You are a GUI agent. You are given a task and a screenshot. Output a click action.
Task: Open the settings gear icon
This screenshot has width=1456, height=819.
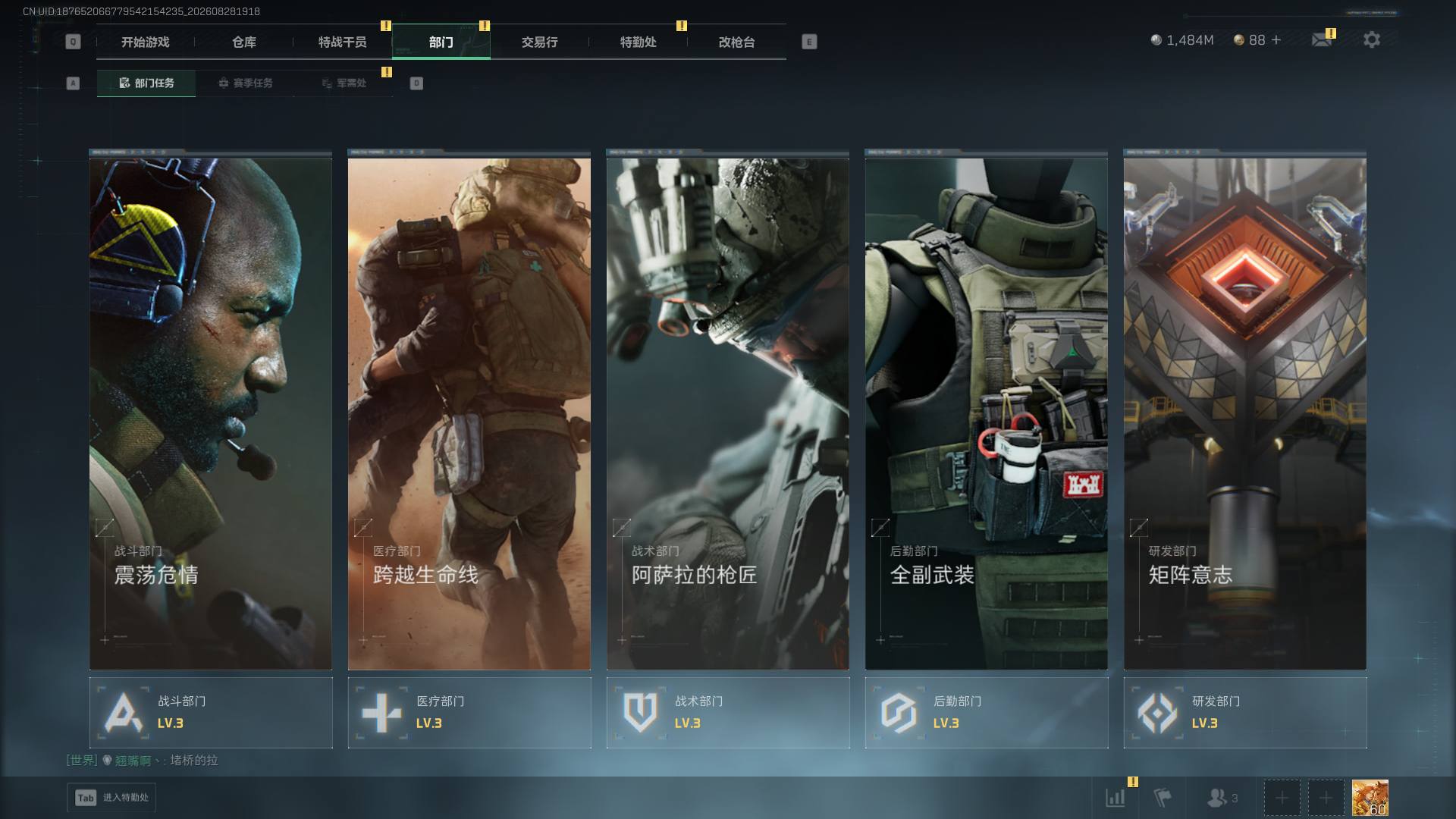[x=1371, y=40]
